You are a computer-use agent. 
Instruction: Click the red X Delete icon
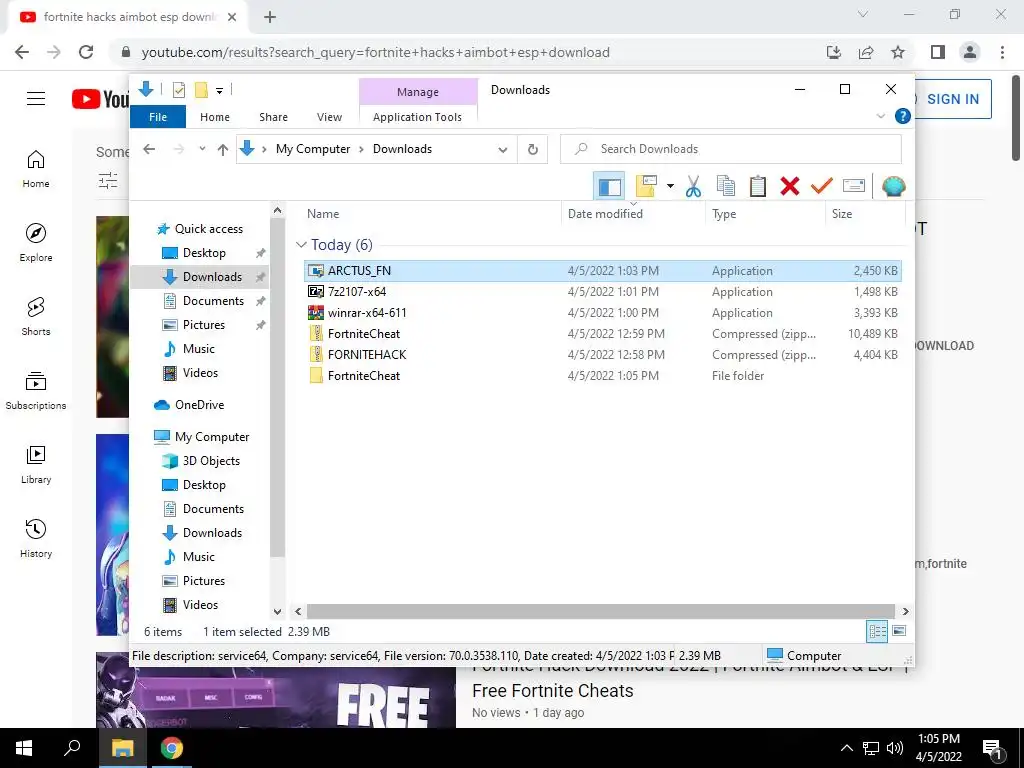(790, 186)
